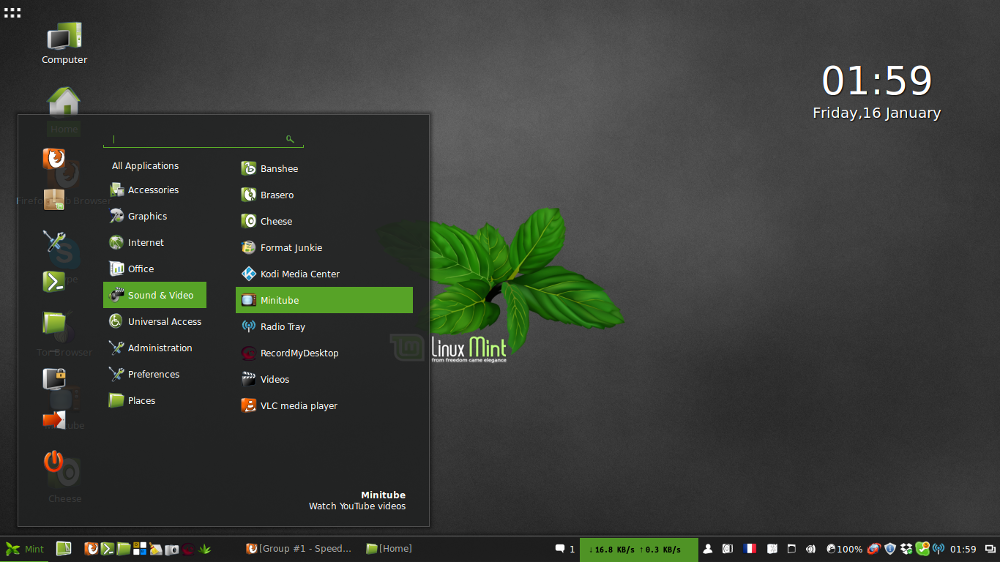Image resolution: width=1000 pixels, height=562 pixels.
Task: Select the Graphics category
Action: click(154, 216)
